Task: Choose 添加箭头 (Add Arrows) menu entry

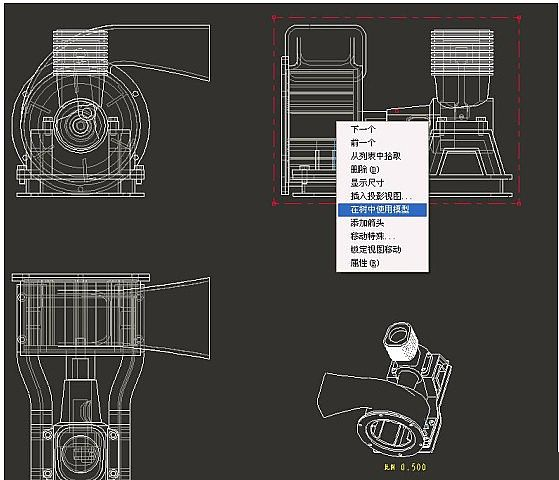Action: 382,223
